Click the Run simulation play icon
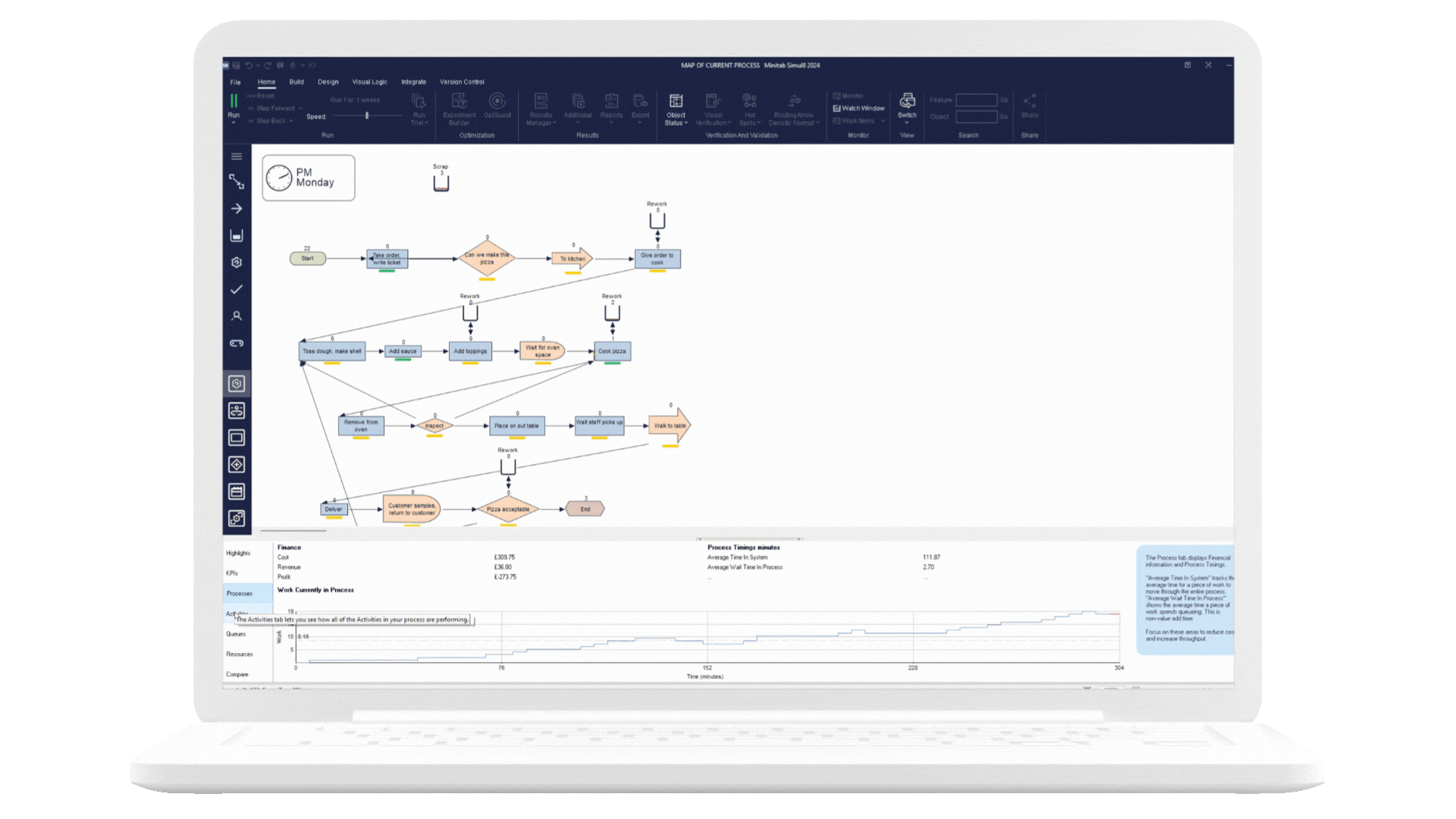Viewport: 1456px width, 819px height. [234, 101]
